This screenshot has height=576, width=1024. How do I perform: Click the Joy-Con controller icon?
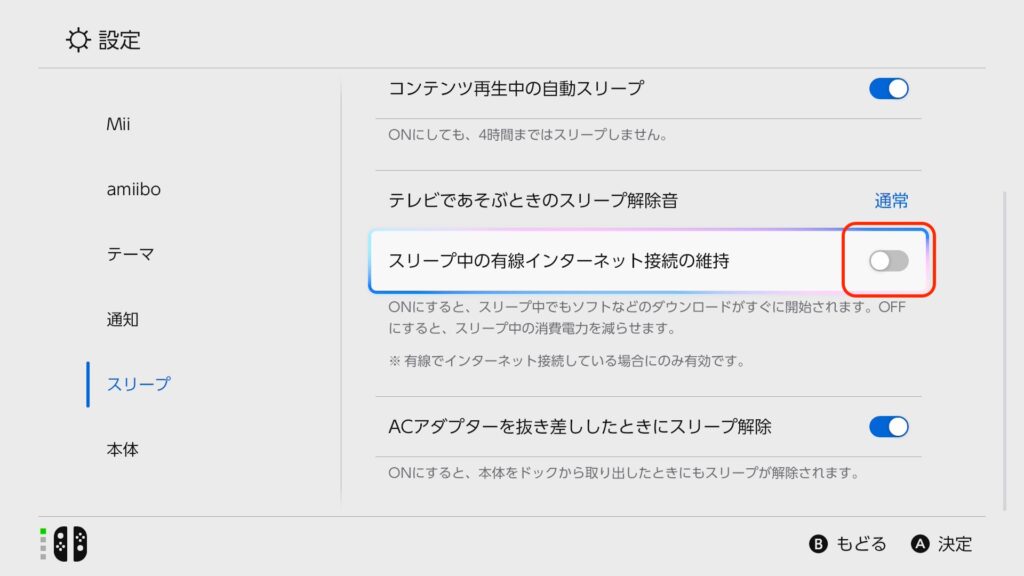point(70,543)
